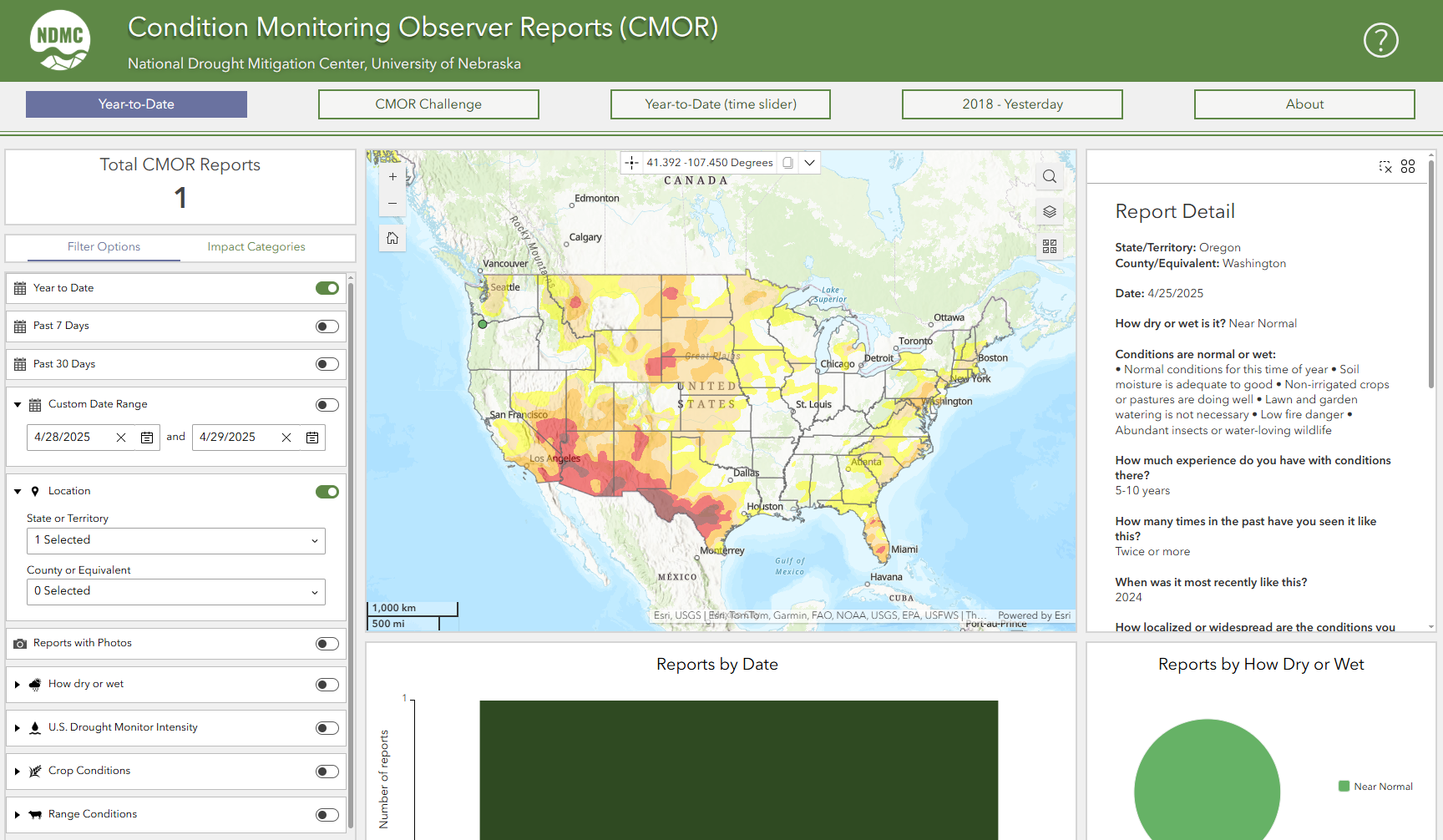Screen dimensions: 1443x840
Task: Click the filter panel vertical scrollbar
Action: click(351, 555)
